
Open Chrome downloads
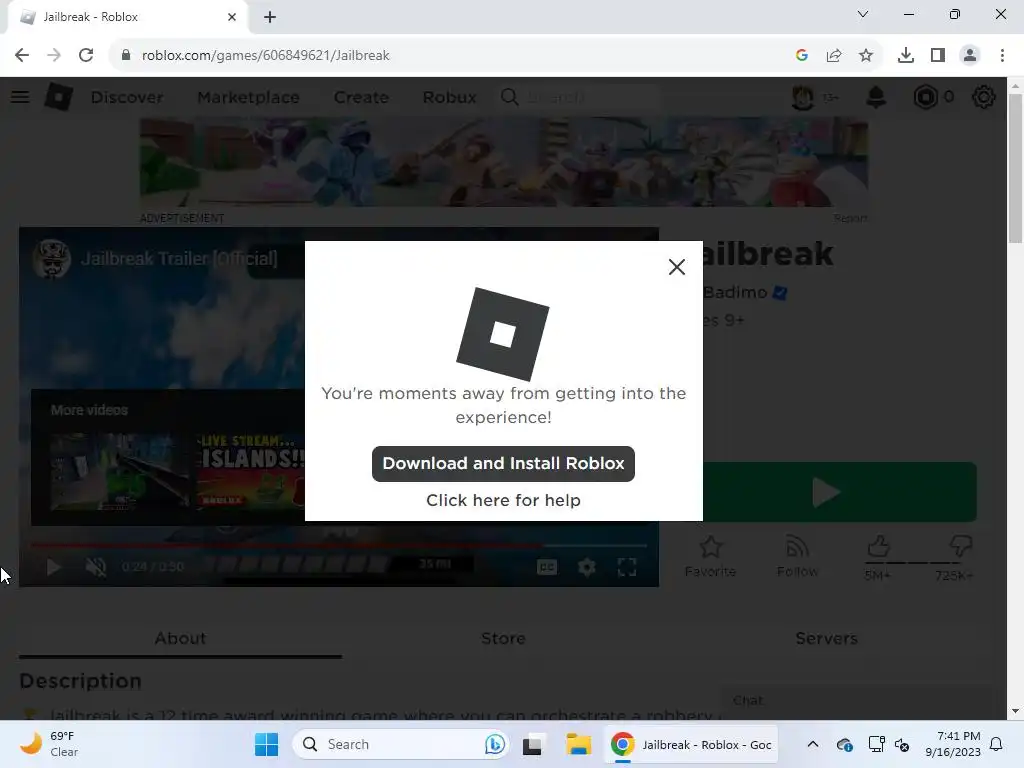coord(906,55)
